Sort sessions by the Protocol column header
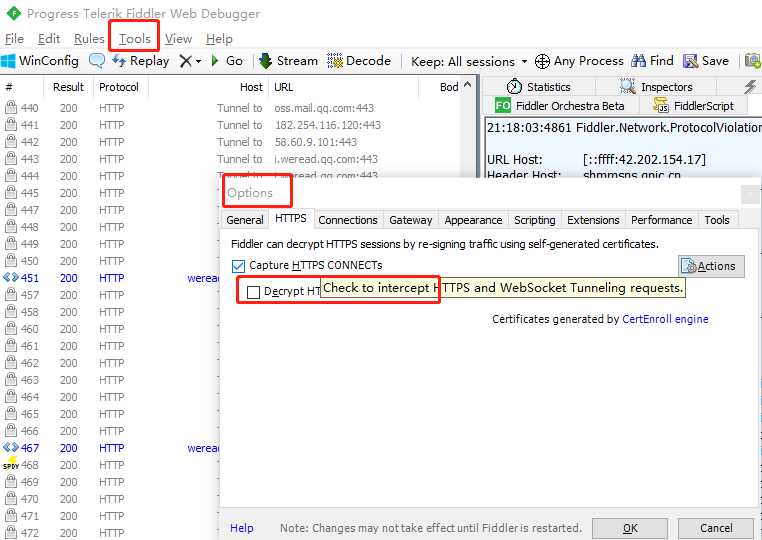 click(119, 87)
